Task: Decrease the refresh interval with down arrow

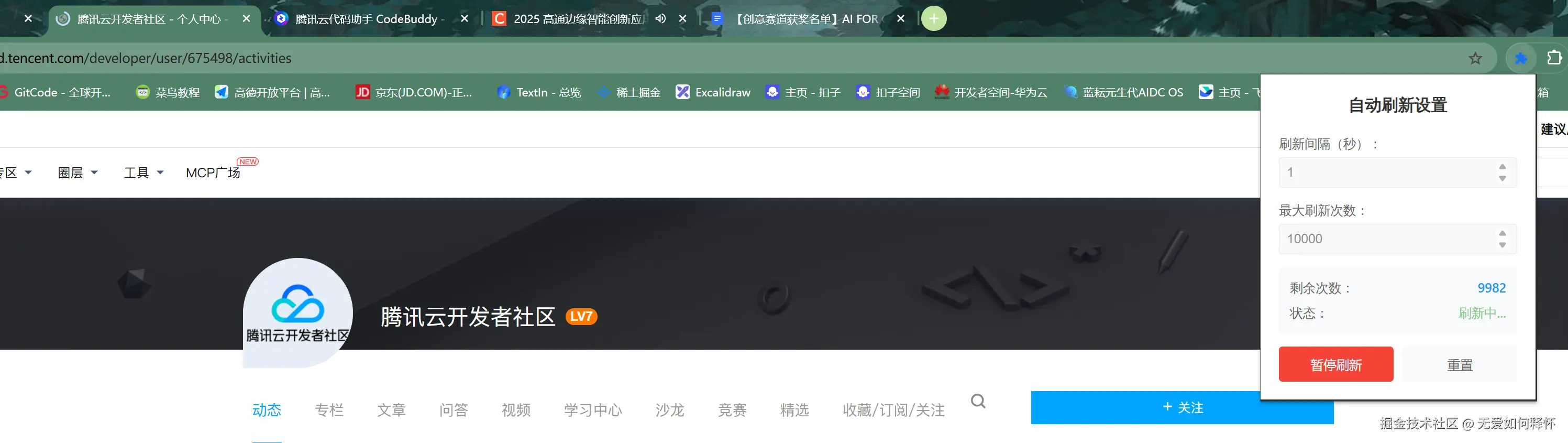Action: point(1502,179)
